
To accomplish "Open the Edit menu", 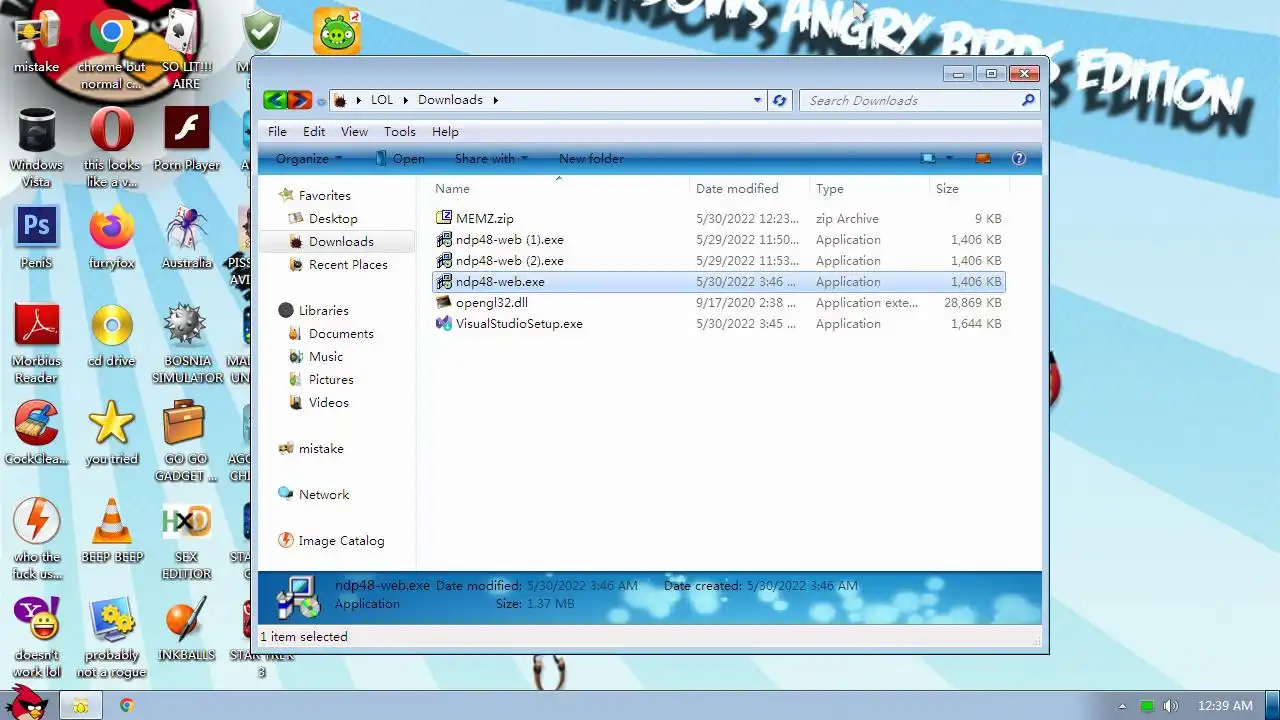I will click(314, 131).
